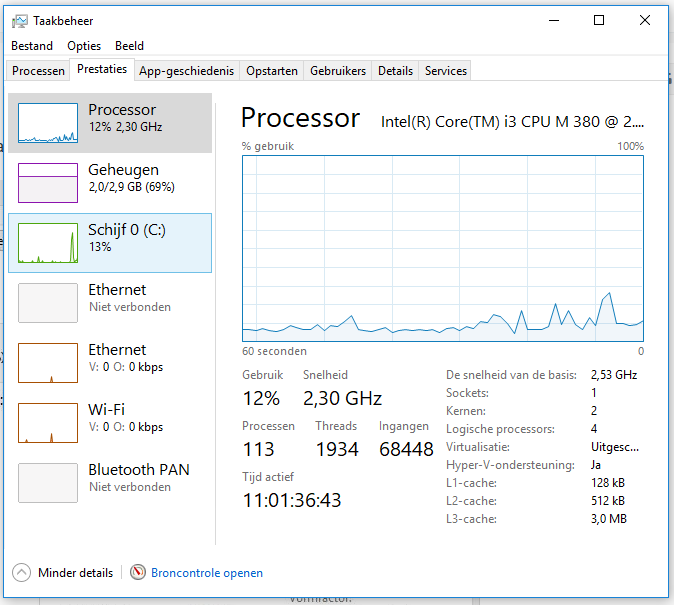This screenshot has width=674, height=605.
Task: Select Schijf 0 (C:) disk entry
Action: coord(110,242)
